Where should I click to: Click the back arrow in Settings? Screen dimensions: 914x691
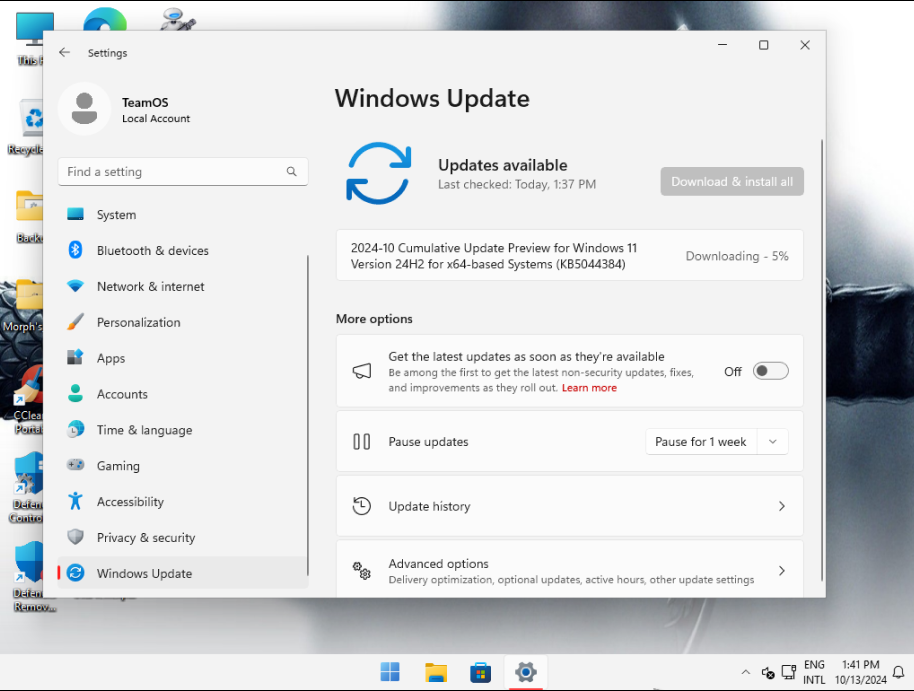coord(64,52)
